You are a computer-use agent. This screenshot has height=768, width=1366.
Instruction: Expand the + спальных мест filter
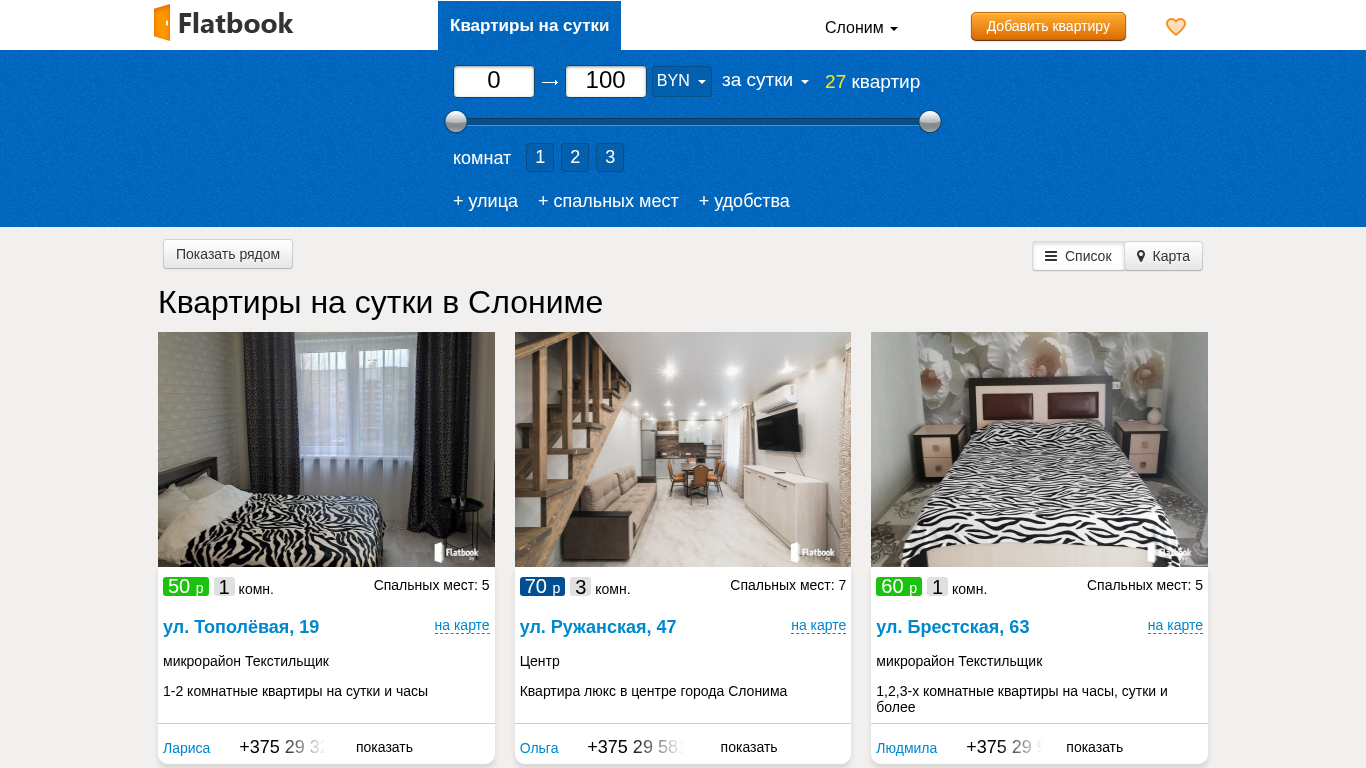click(x=608, y=201)
